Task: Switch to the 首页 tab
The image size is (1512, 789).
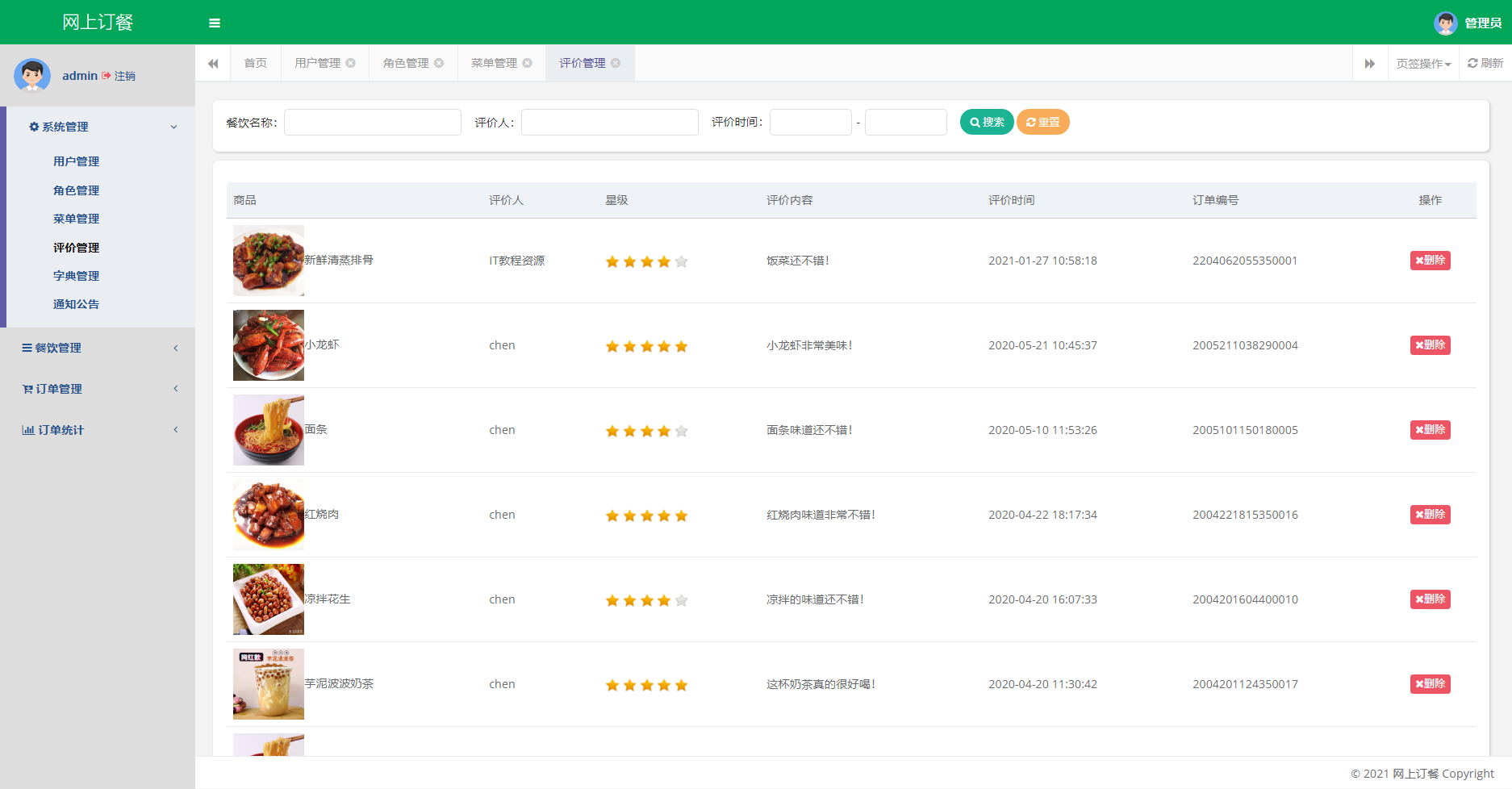Action: pyautogui.click(x=255, y=63)
